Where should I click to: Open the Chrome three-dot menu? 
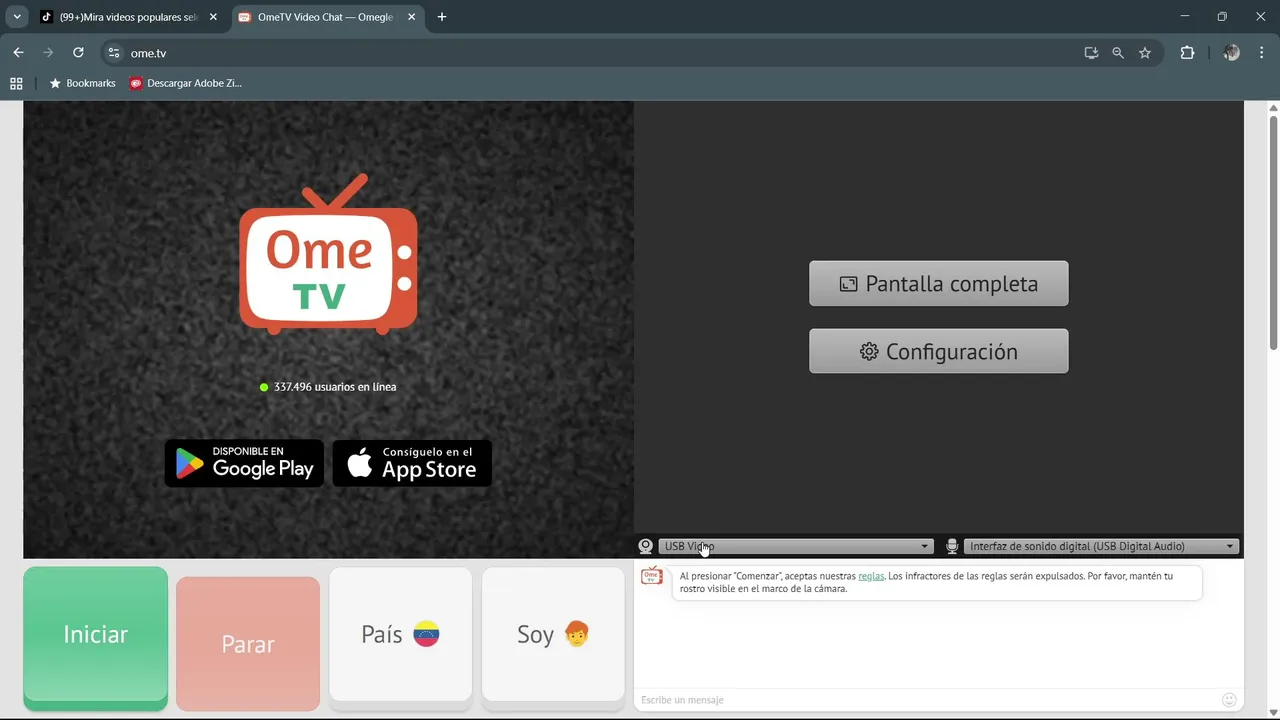1262,53
